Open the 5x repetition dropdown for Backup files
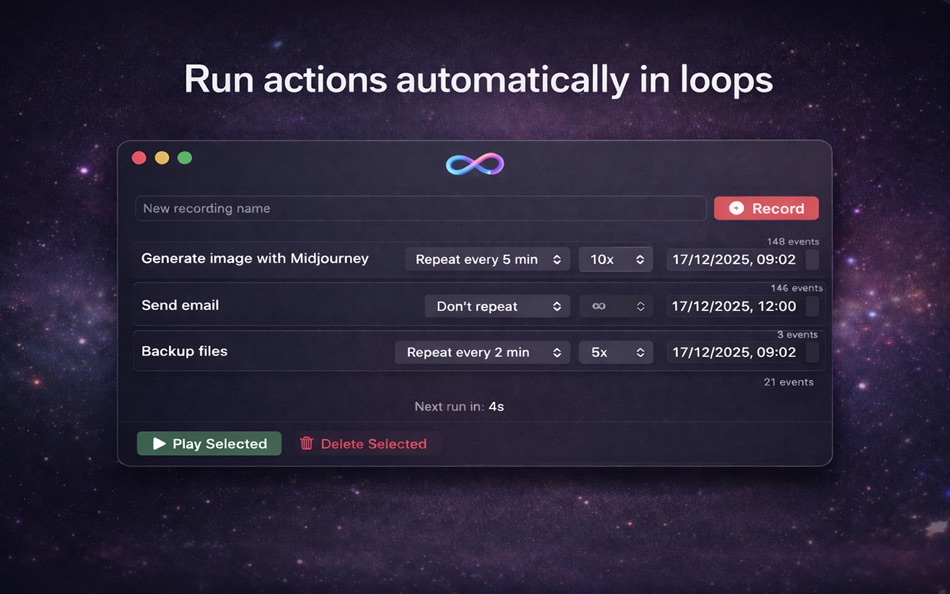Screen dimensions: 950x594 pyautogui.click(x=615, y=351)
